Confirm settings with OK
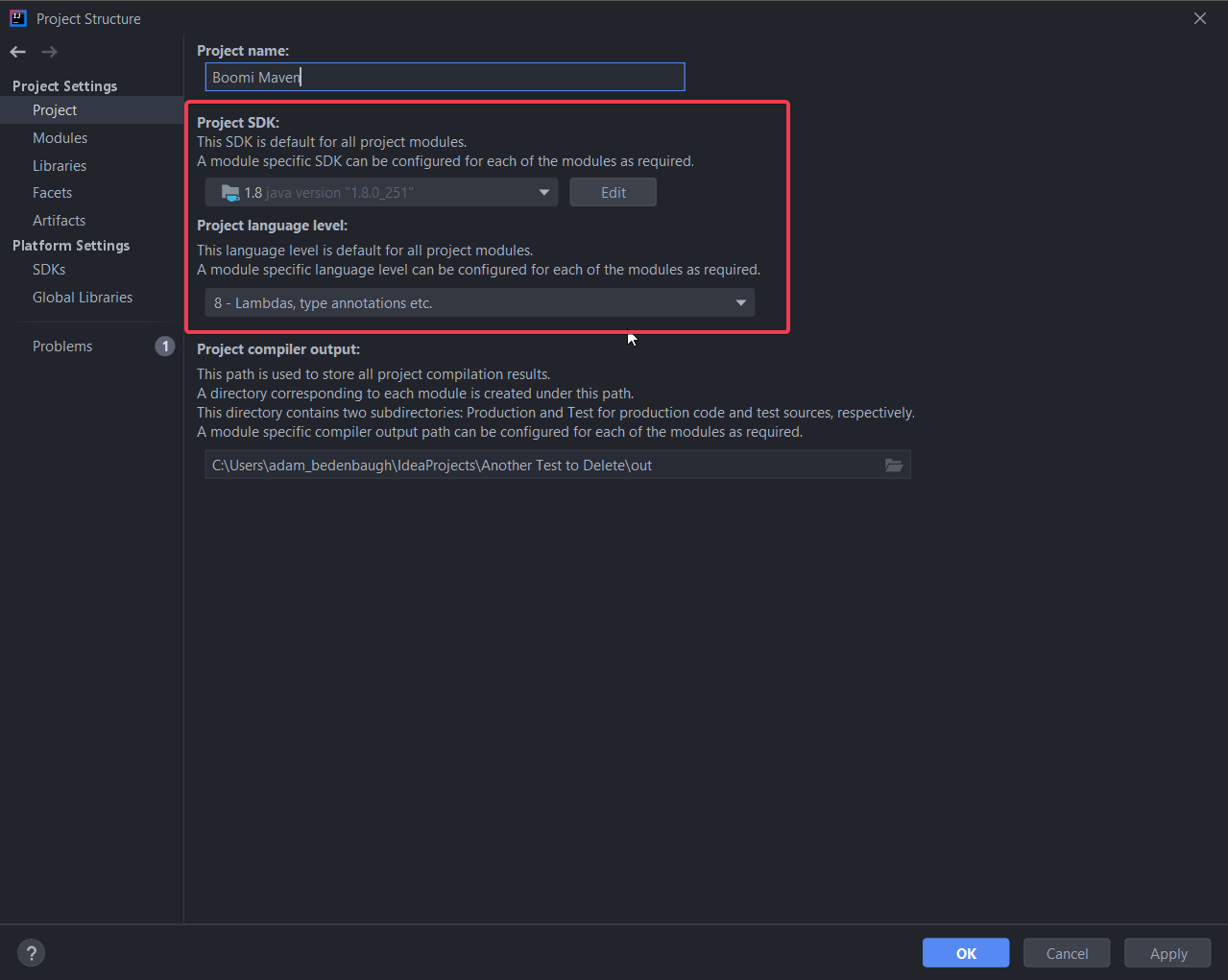This screenshot has height=980, width=1228. (965, 952)
